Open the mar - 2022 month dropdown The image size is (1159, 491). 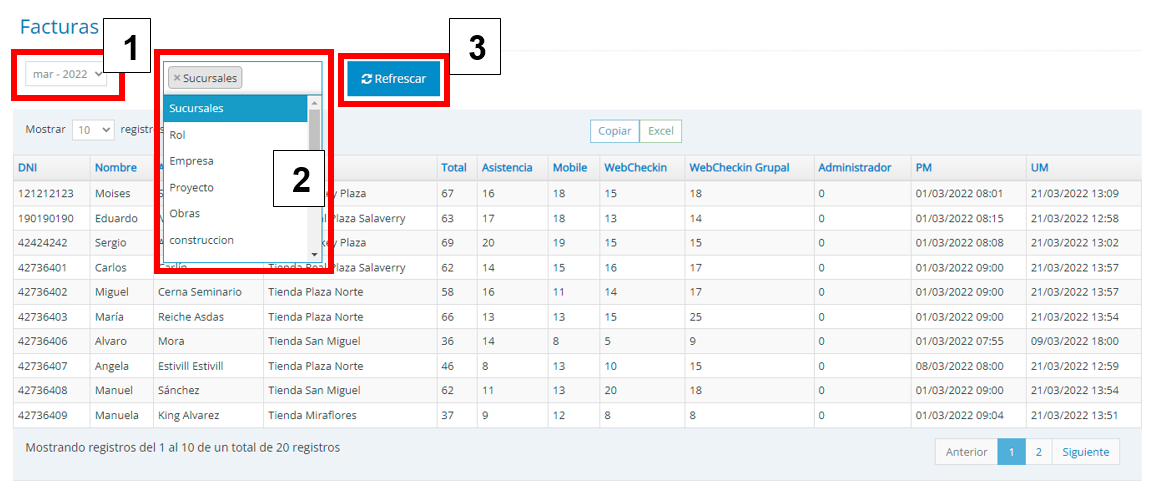66,75
